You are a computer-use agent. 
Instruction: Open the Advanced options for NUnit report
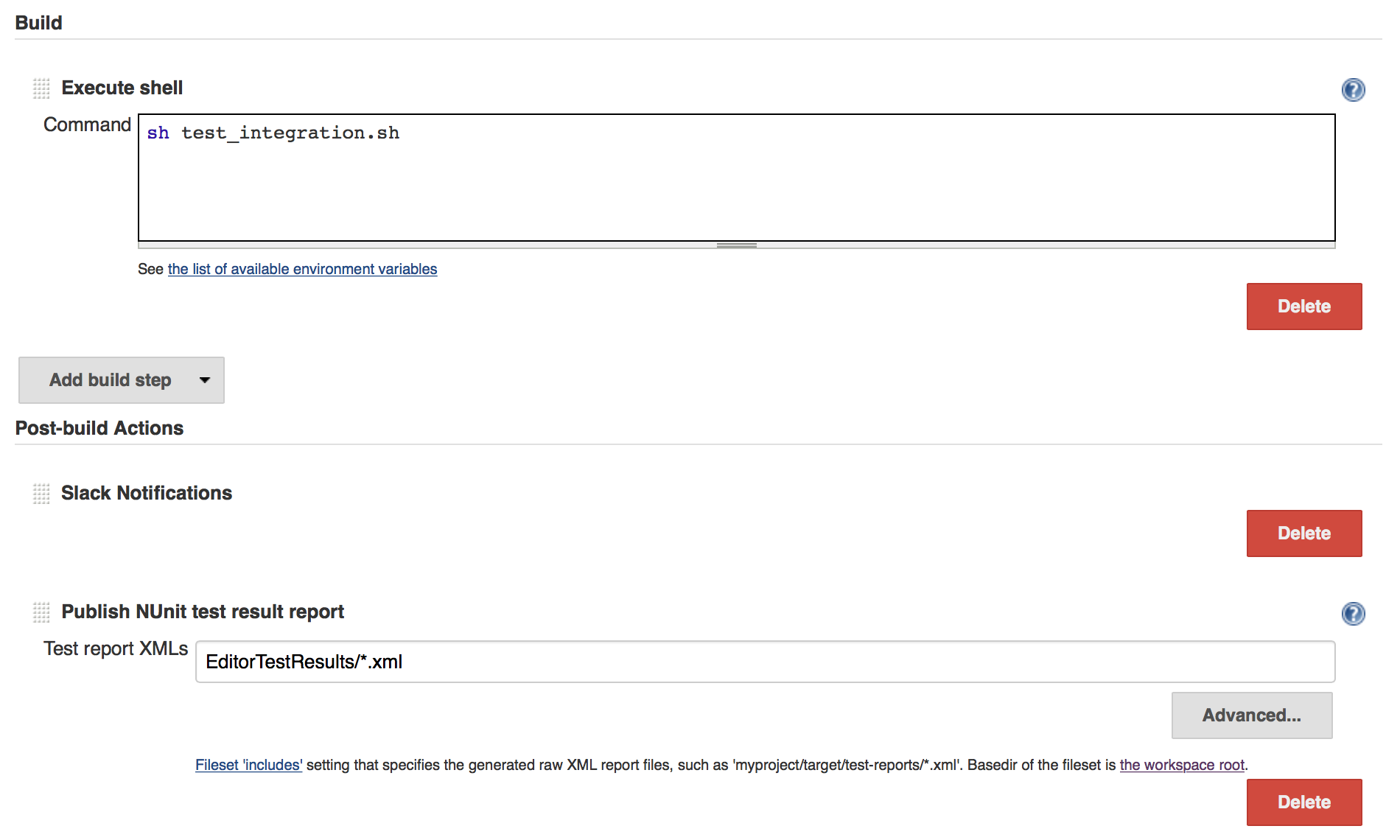(1251, 715)
